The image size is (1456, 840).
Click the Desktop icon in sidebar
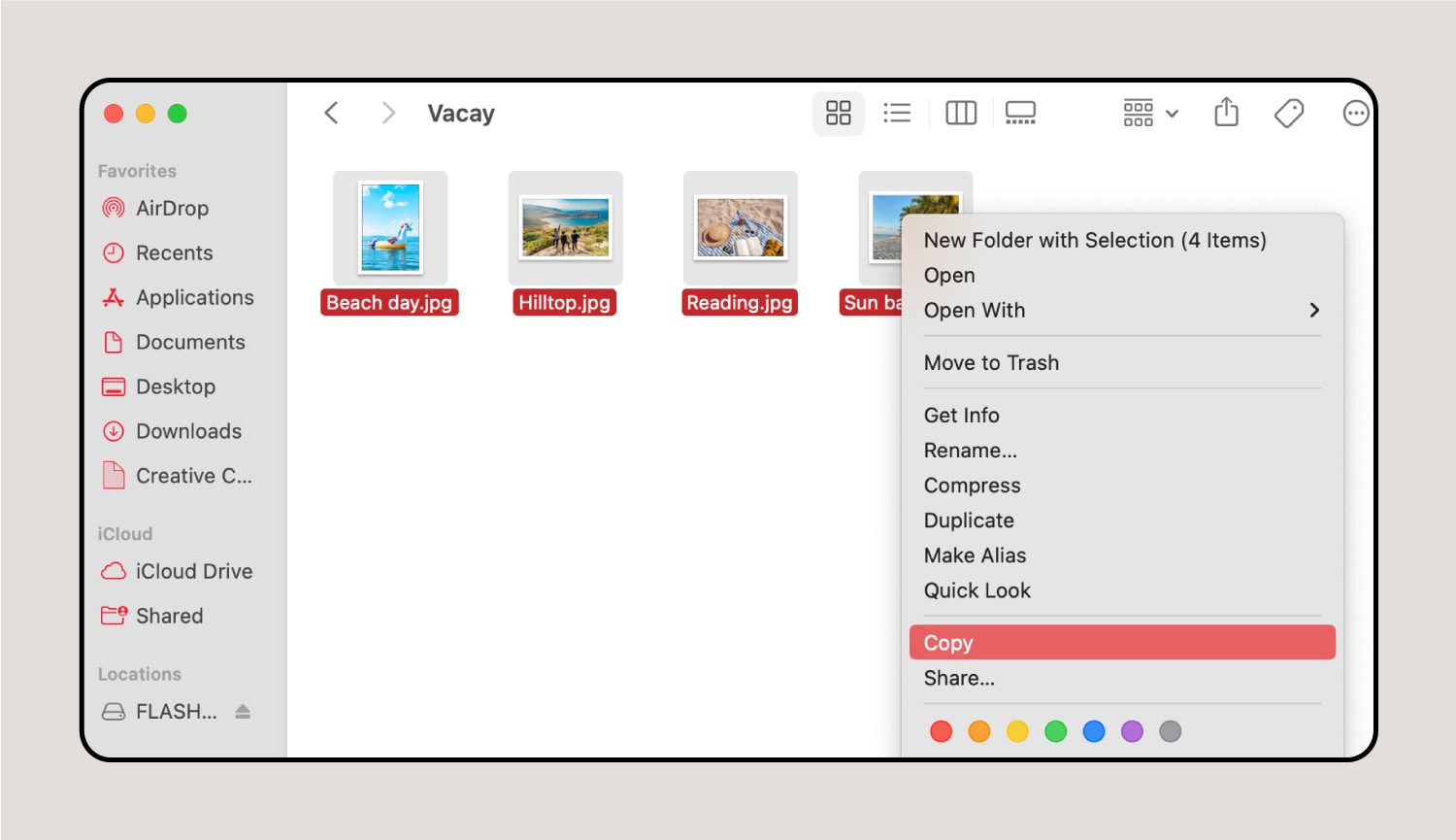(x=114, y=386)
